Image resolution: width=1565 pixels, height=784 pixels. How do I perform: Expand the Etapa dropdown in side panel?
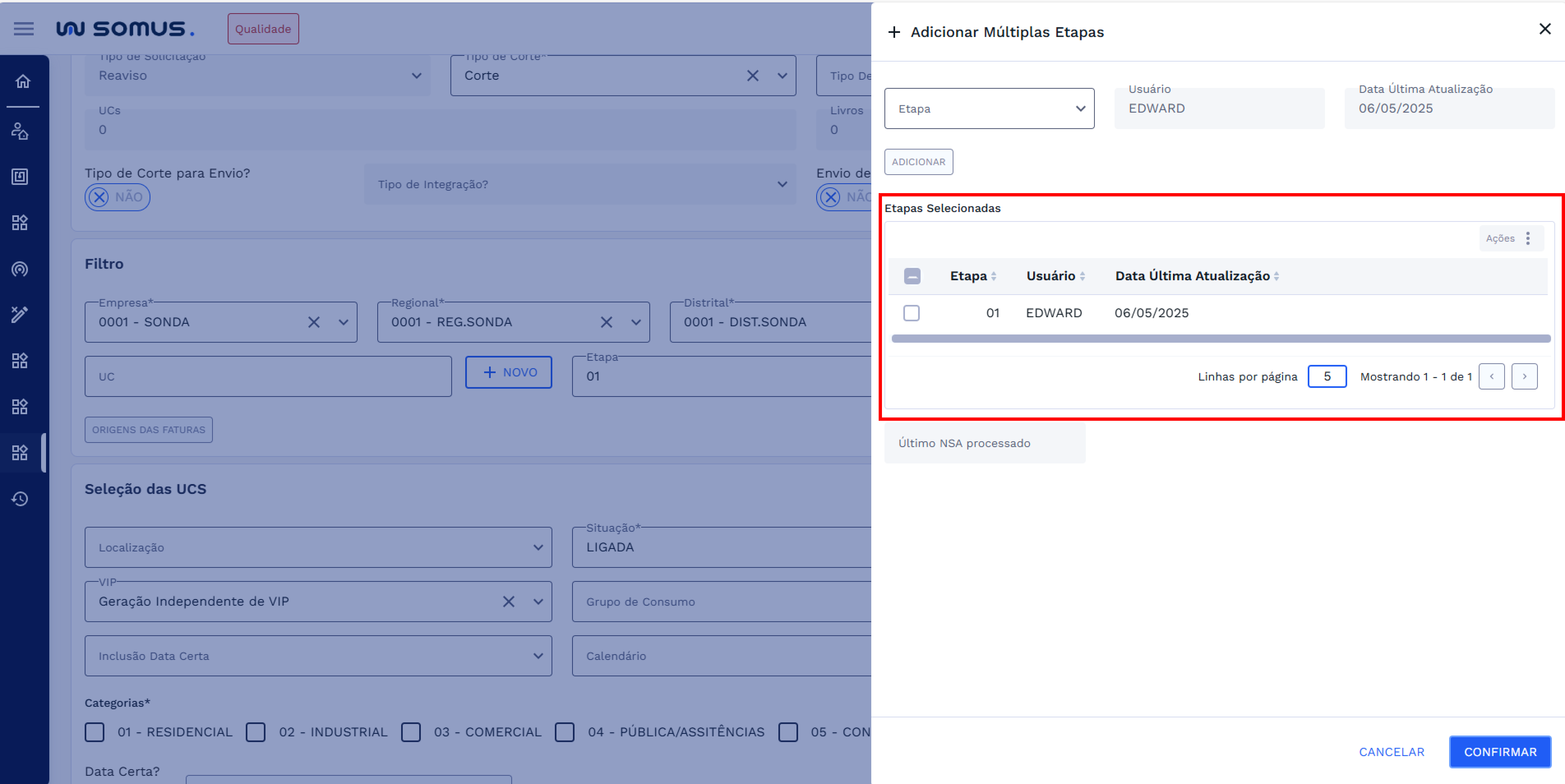coord(989,109)
